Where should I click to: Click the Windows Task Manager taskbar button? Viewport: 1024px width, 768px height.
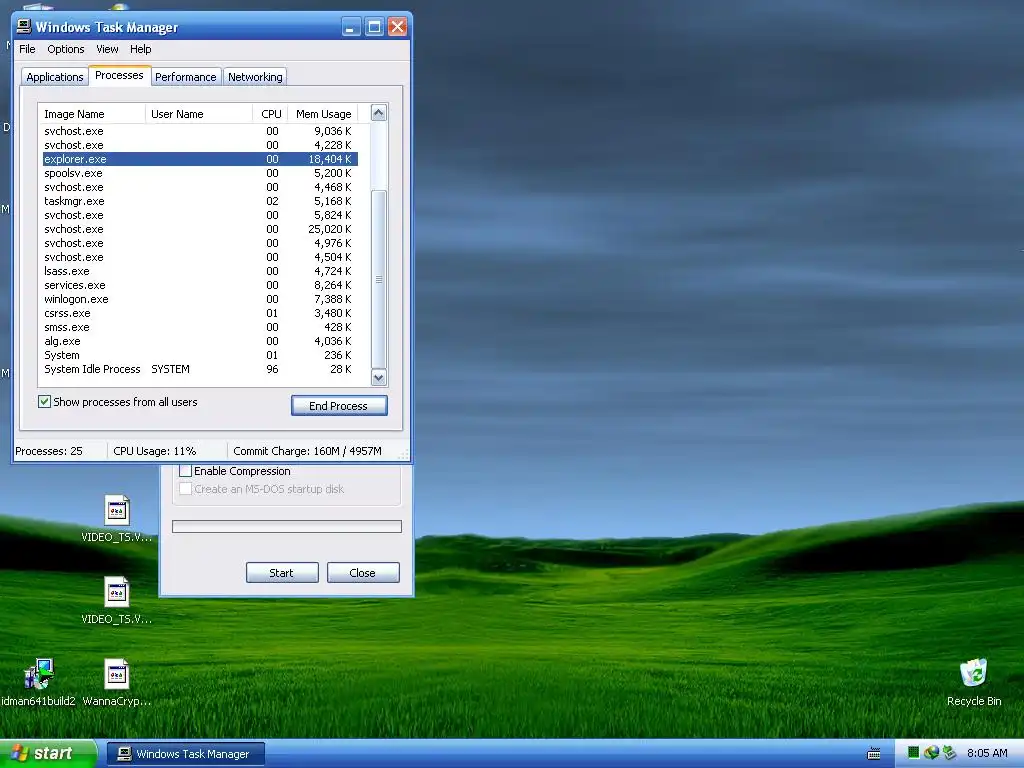coord(185,754)
